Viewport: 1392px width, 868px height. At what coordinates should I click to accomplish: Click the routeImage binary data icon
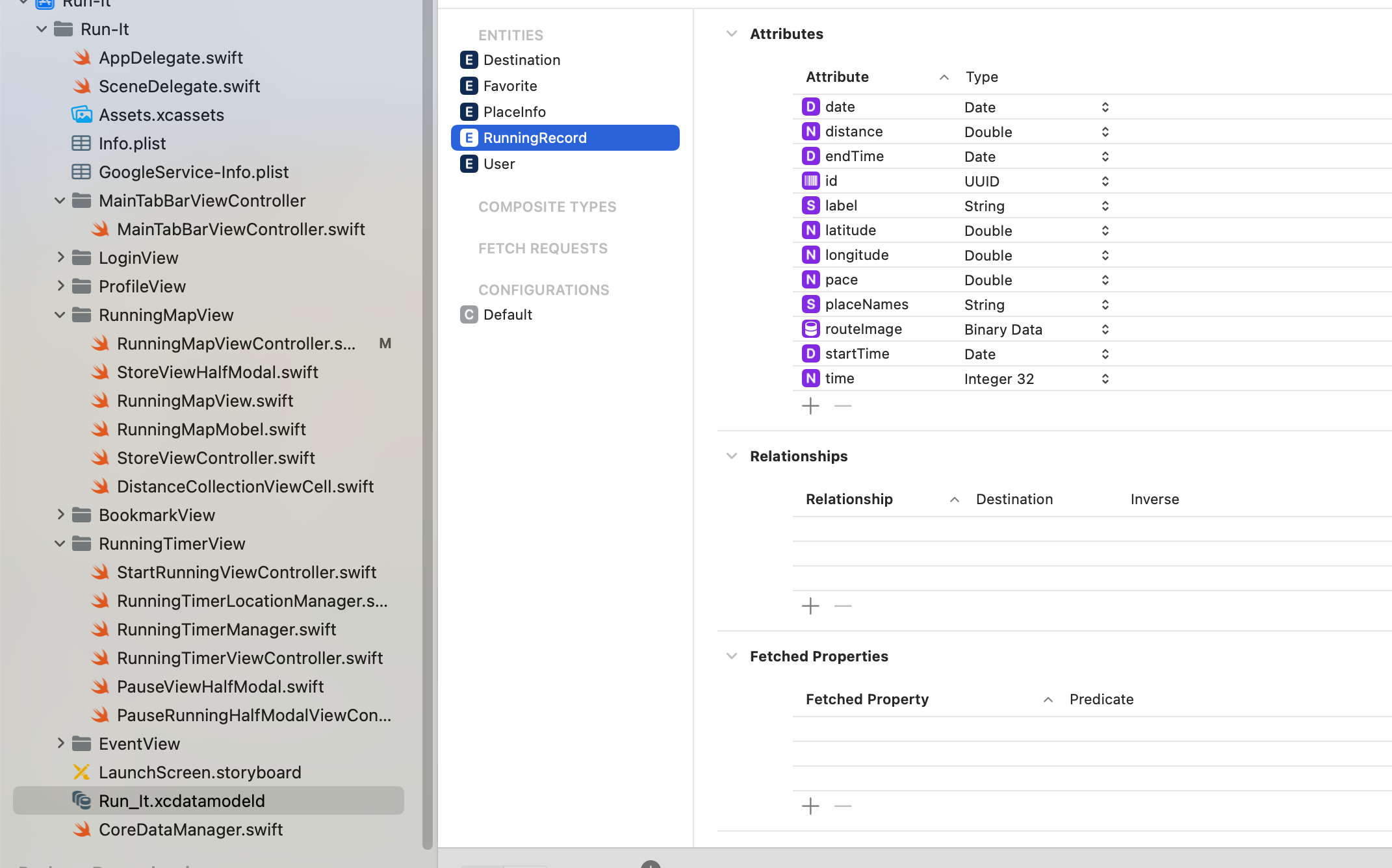[x=810, y=329]
